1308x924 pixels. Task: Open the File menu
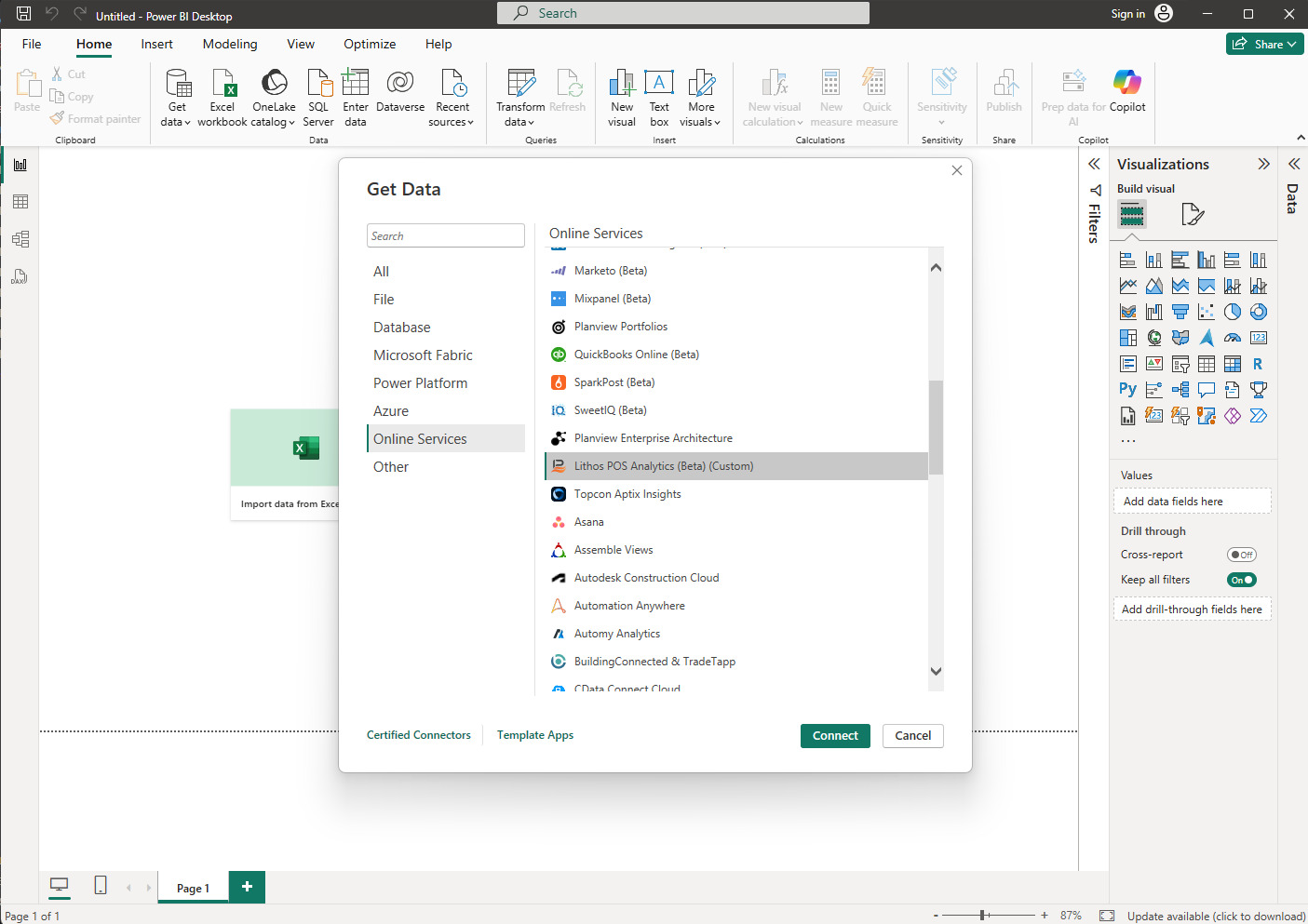click(32, 44)
